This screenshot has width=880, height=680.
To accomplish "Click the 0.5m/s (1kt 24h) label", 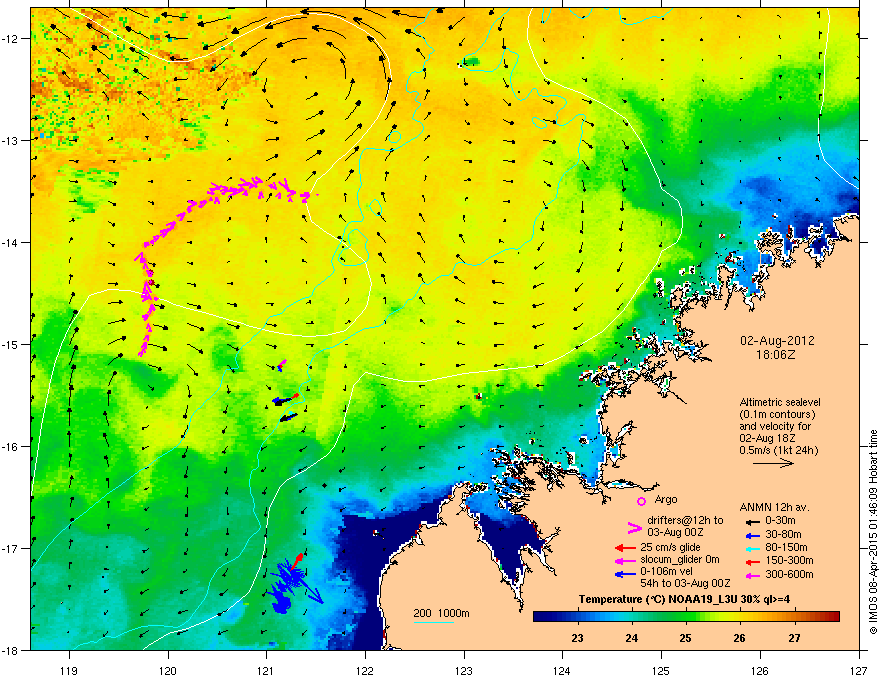I will click(779, 450).
